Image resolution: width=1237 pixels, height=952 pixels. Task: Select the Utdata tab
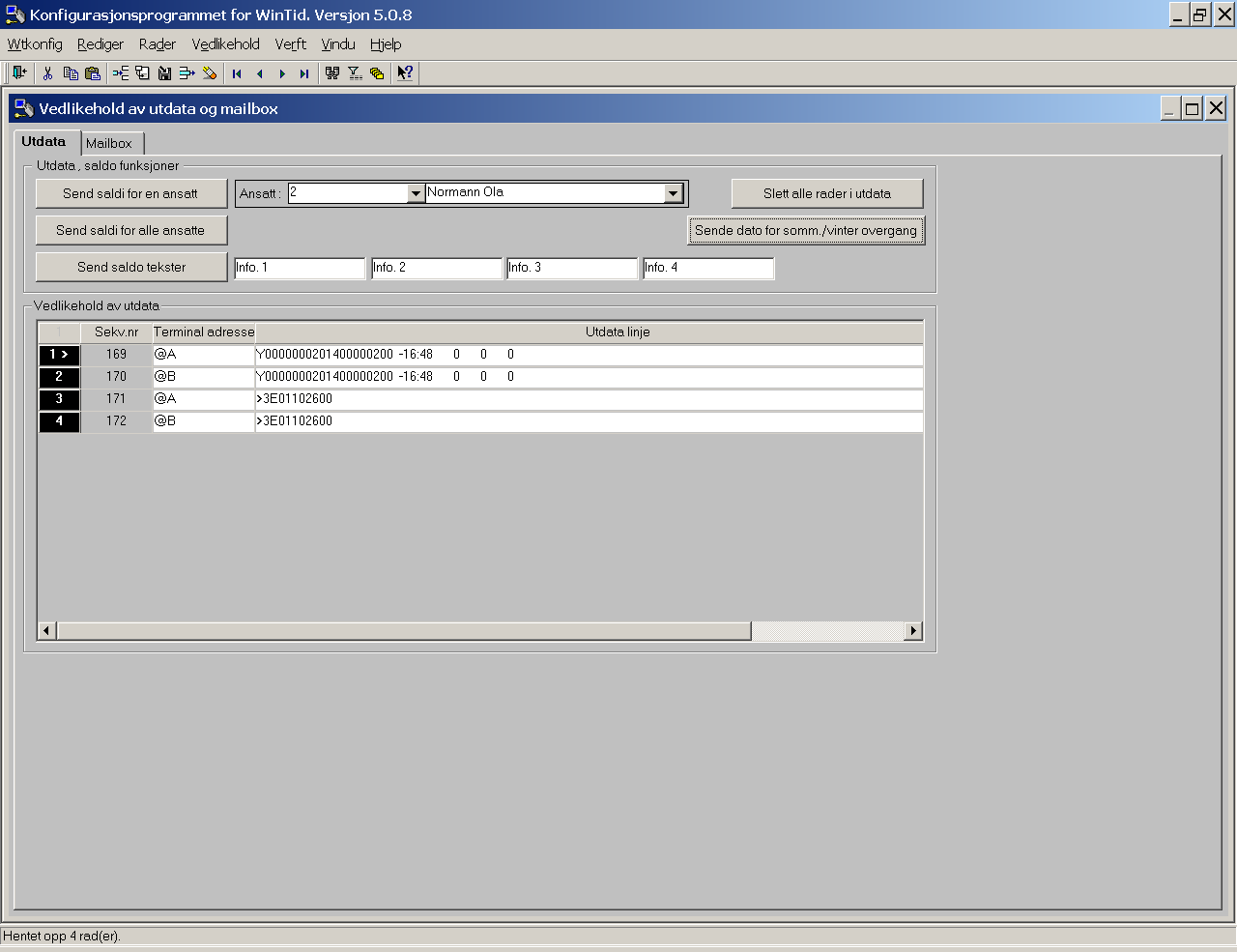click(x=44, y=141)
